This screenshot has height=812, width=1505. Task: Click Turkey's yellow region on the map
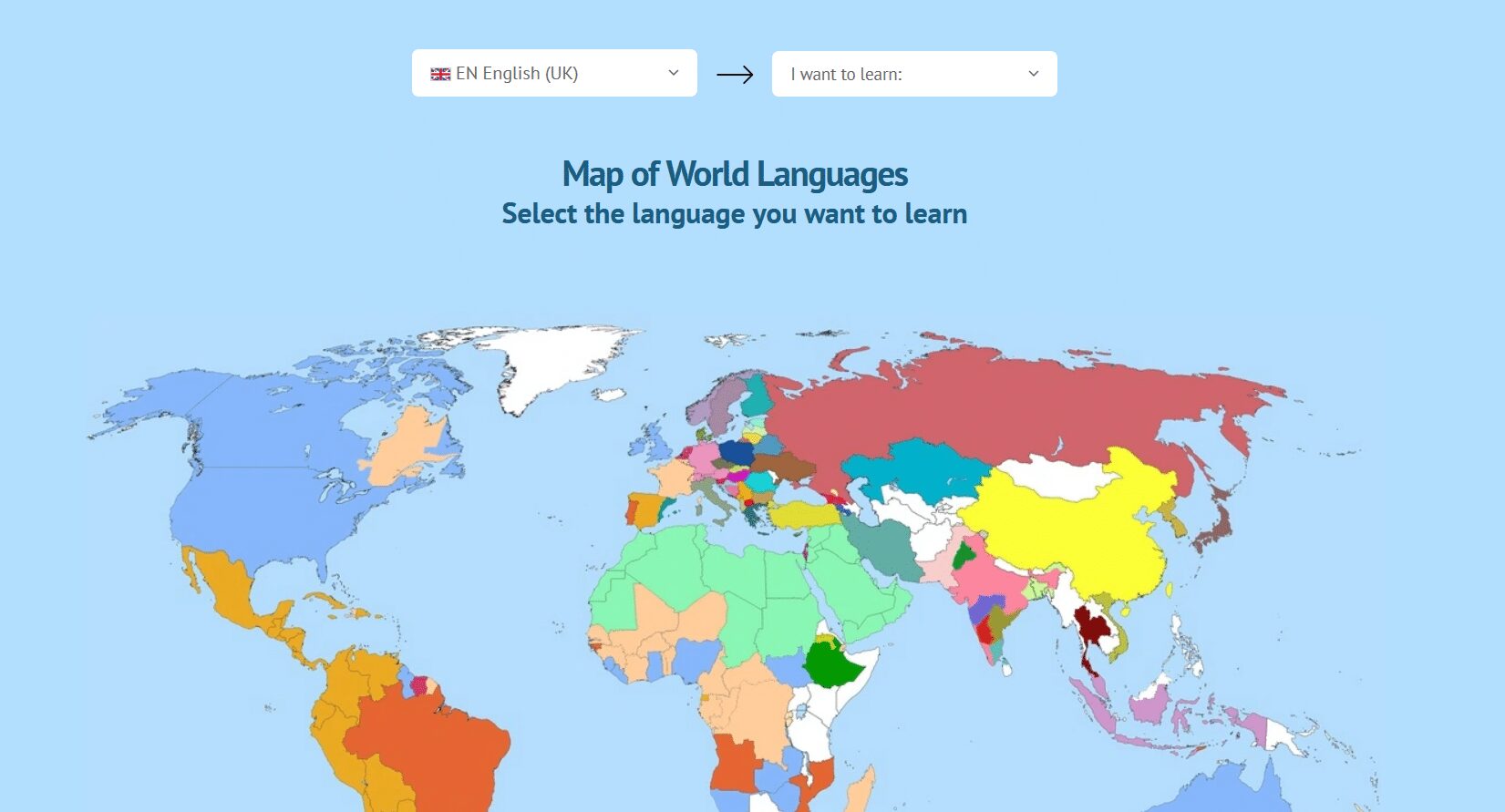point(802,516)
